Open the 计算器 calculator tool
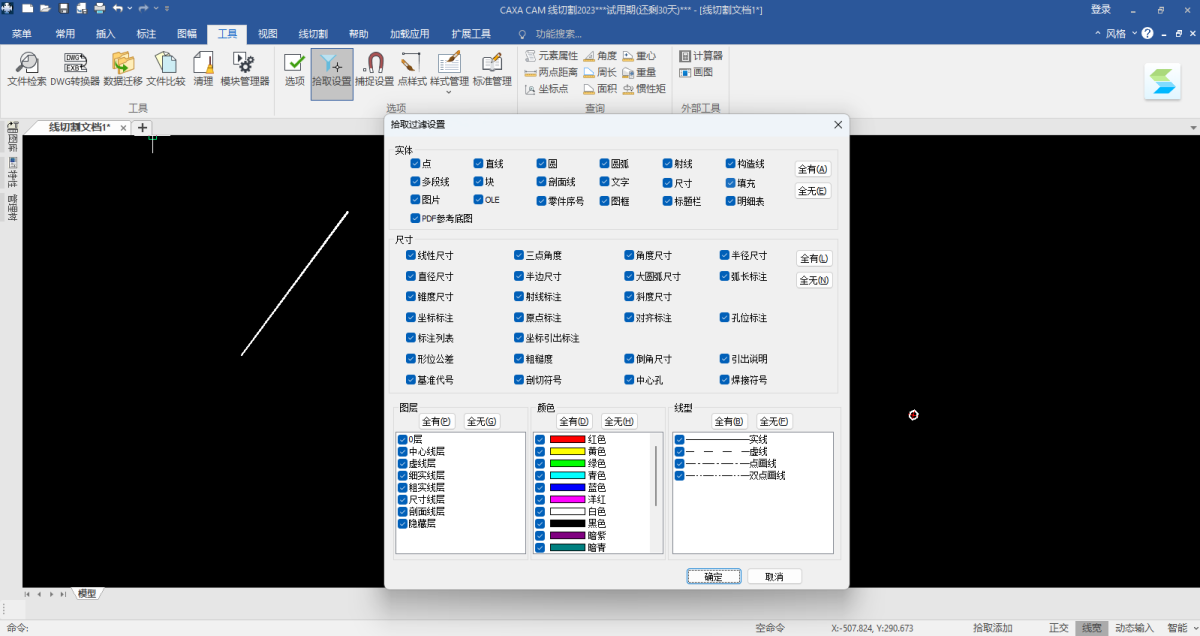This screenshot has width=1200, height=636. (701, 56)
